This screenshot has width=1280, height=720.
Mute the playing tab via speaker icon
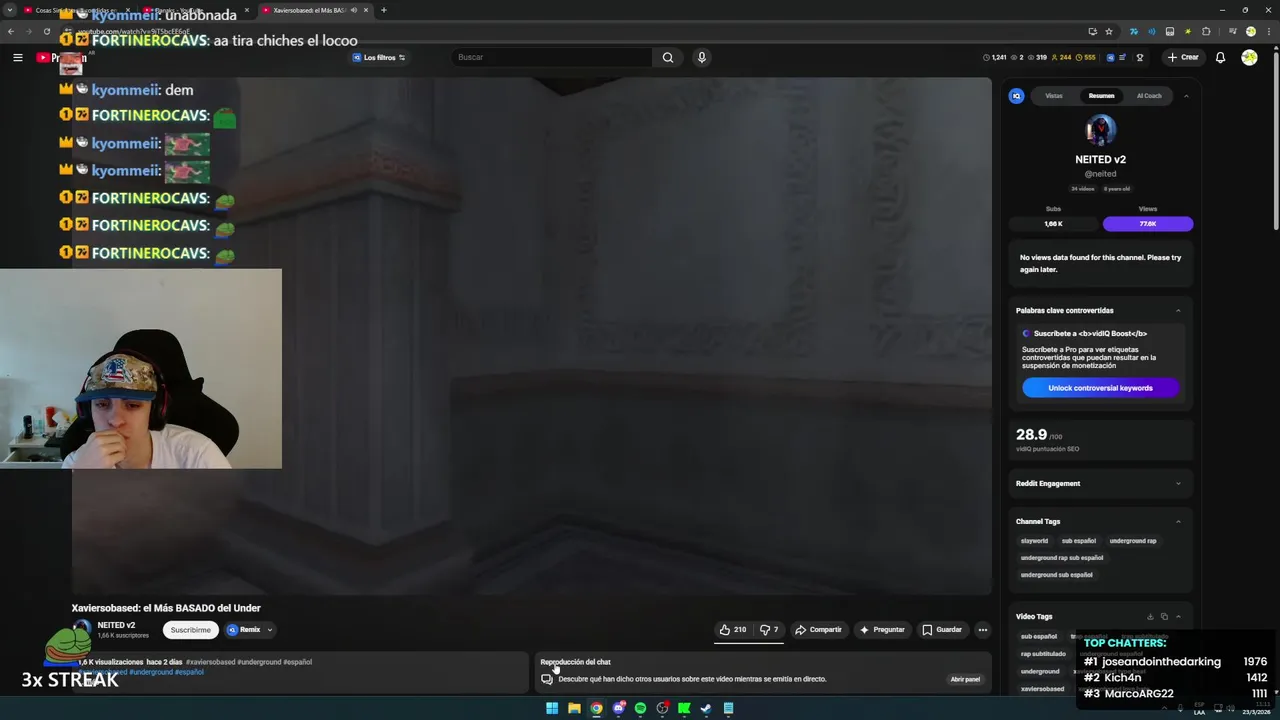(353, 10)
